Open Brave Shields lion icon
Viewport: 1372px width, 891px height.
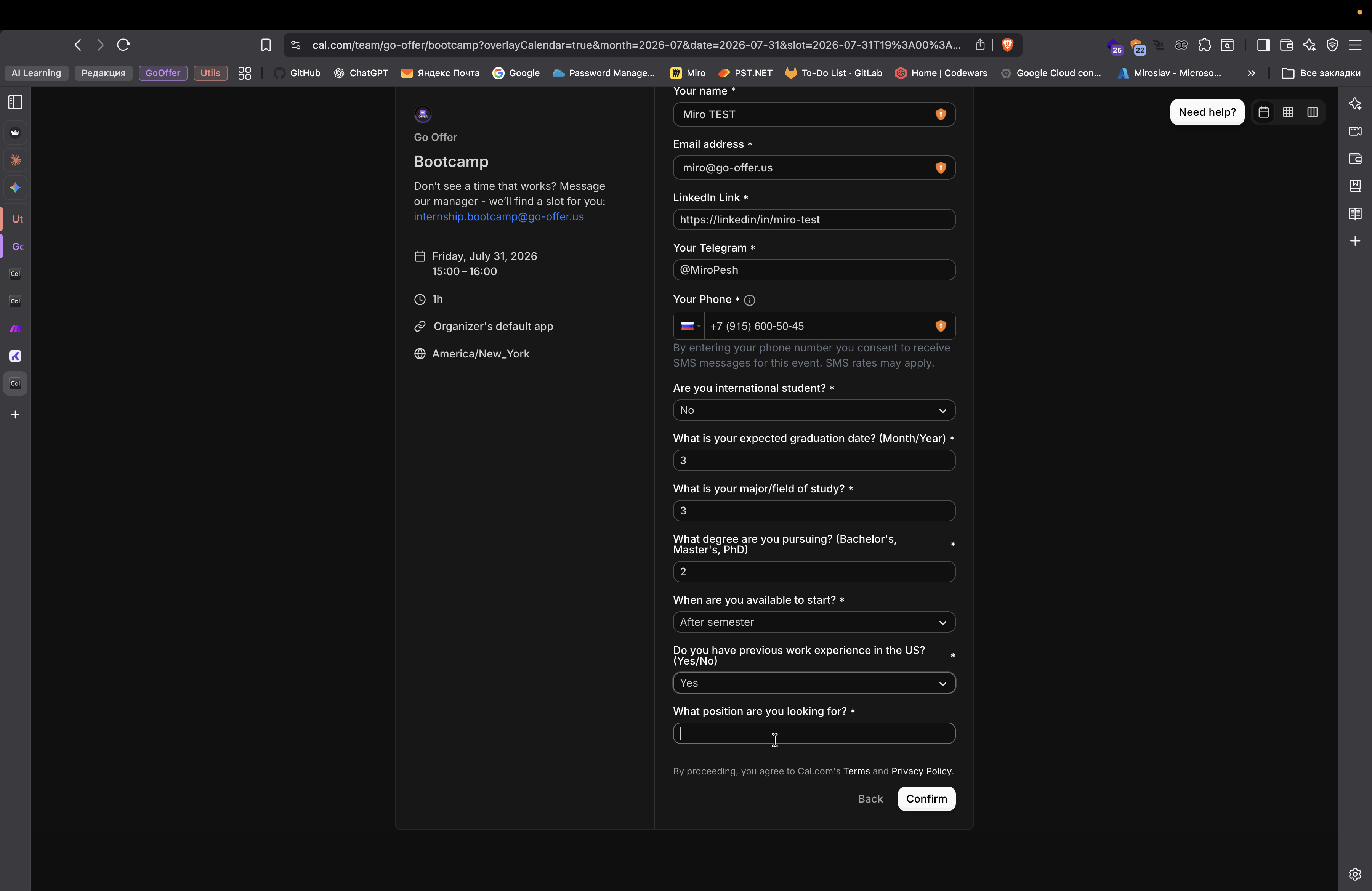1008,45
